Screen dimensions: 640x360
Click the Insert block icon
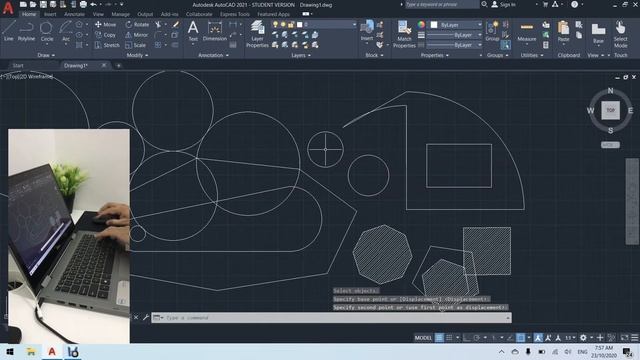pos(367,31)
